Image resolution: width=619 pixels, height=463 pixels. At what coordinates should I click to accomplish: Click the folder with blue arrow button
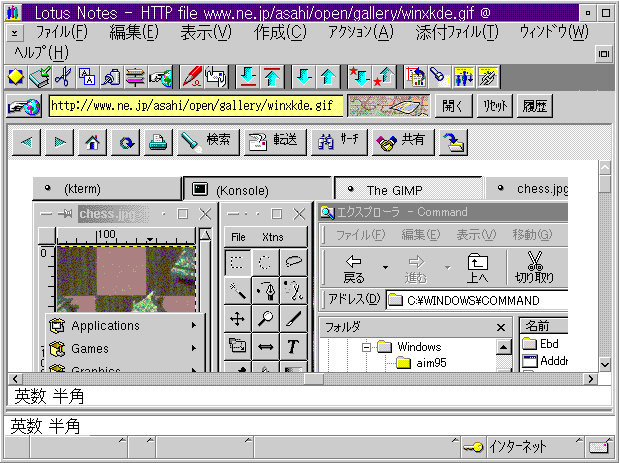[x=454, y=142]
